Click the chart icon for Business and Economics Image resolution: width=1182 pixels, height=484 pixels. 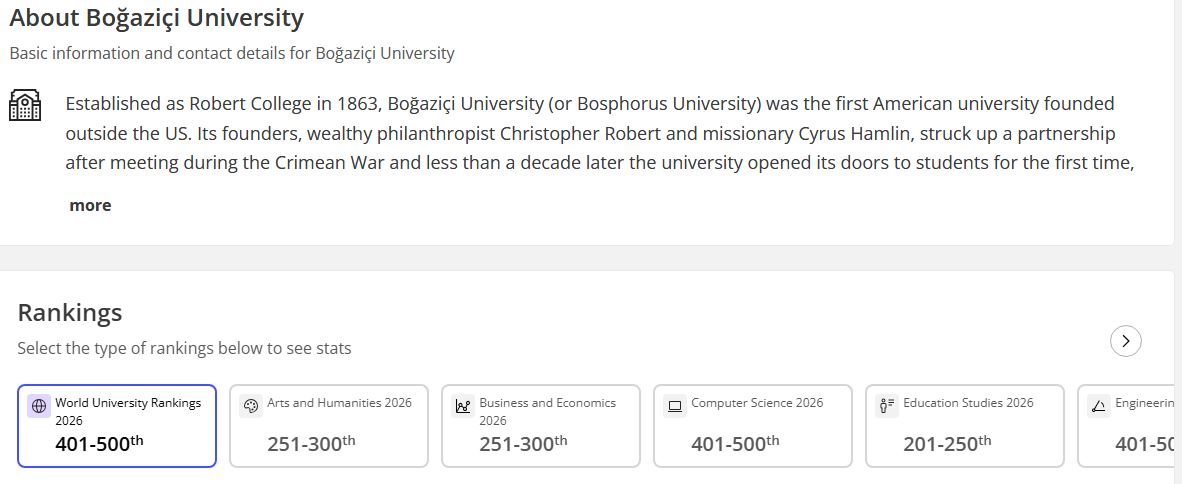tap(463, 406)
